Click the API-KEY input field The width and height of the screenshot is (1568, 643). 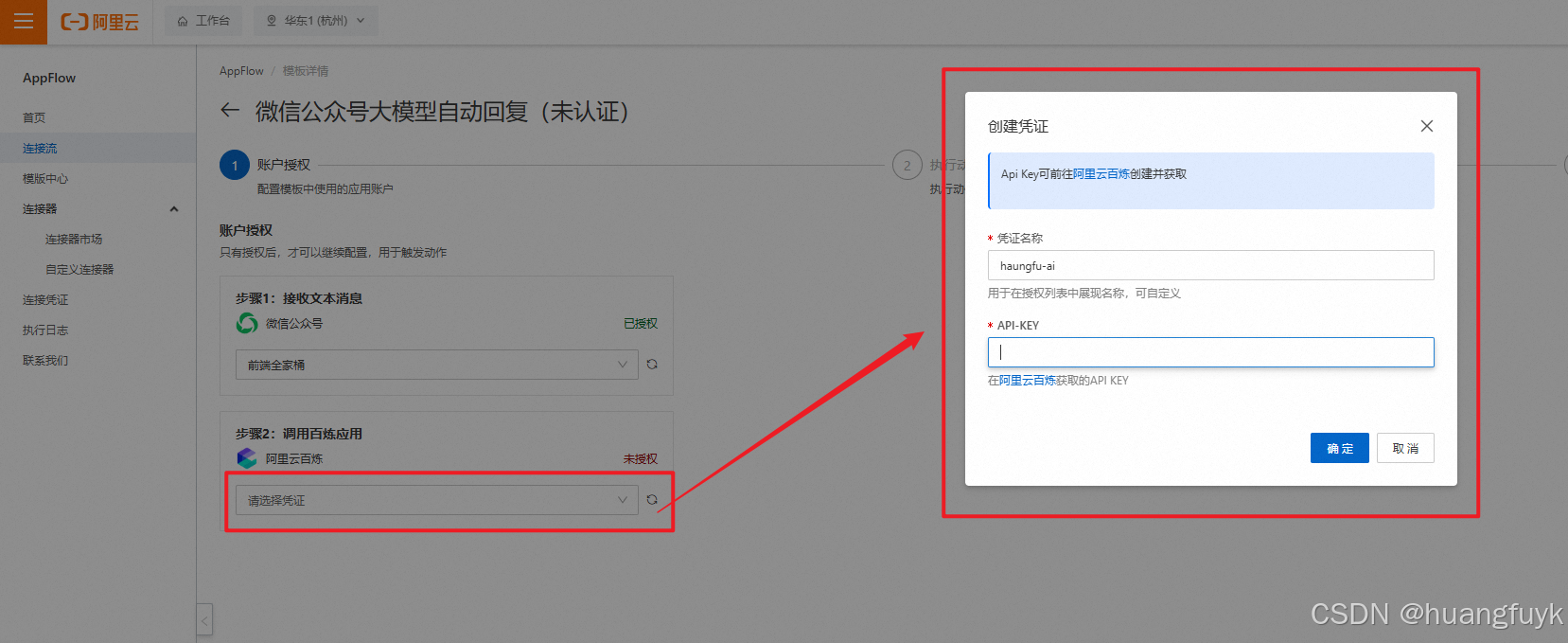[1211, 352]
